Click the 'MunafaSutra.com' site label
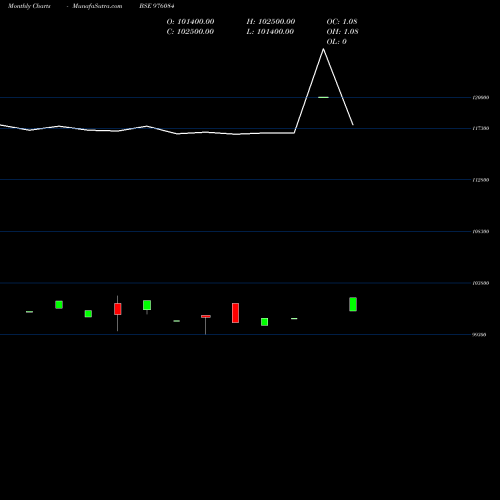The image size is (500, 500). [97, 6]
